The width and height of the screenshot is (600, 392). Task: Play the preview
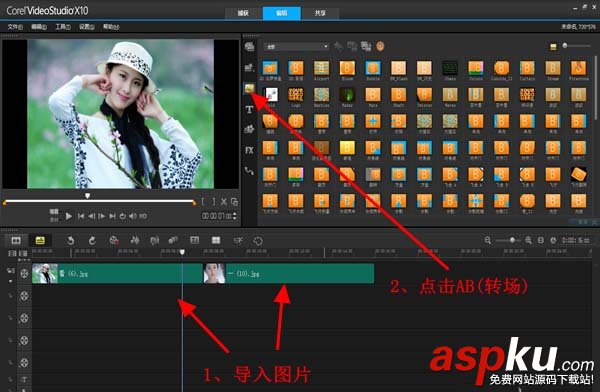pyautogui.click(x=68, y=216)
